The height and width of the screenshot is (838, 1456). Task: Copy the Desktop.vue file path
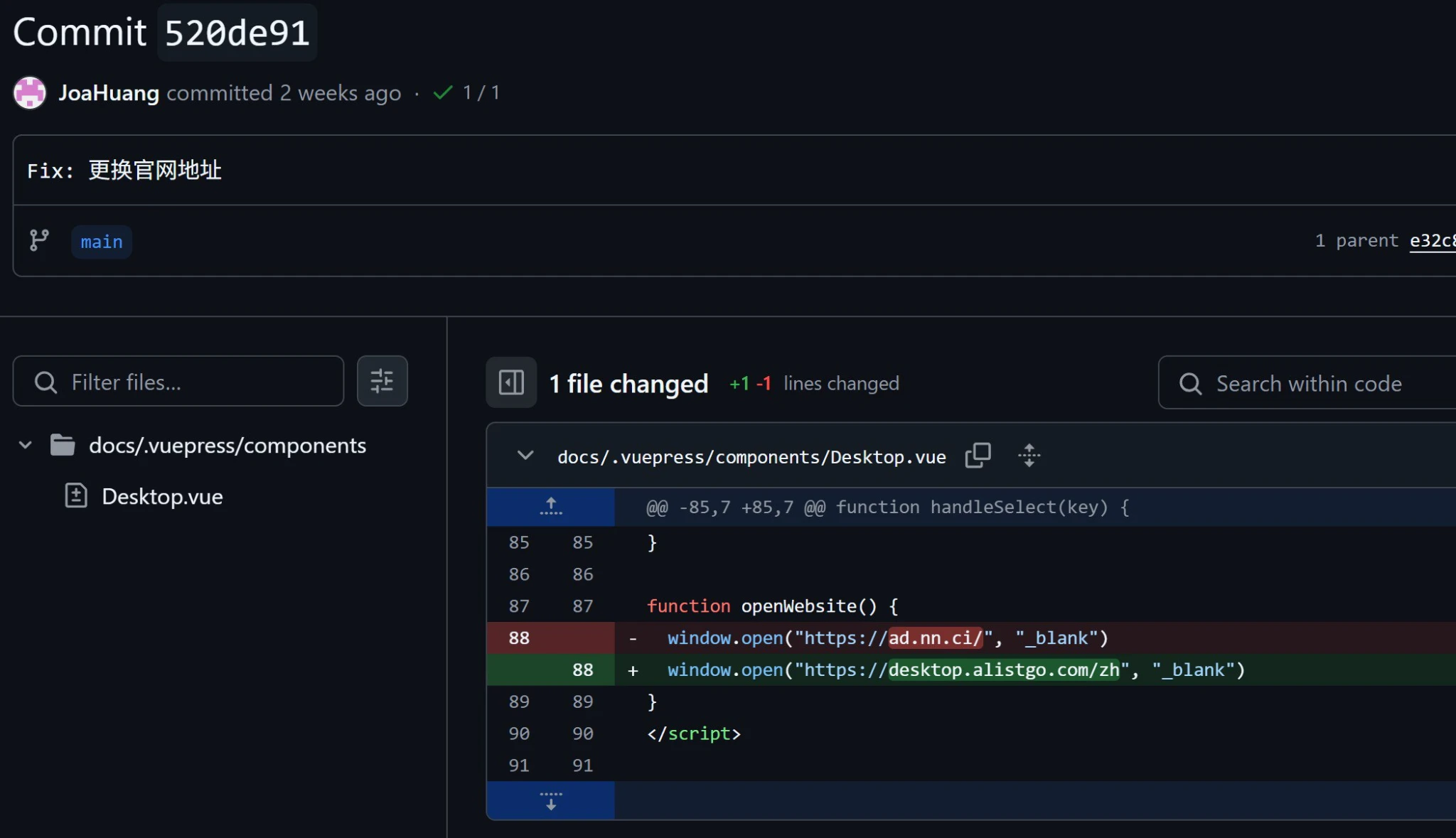tap(978, 456)
